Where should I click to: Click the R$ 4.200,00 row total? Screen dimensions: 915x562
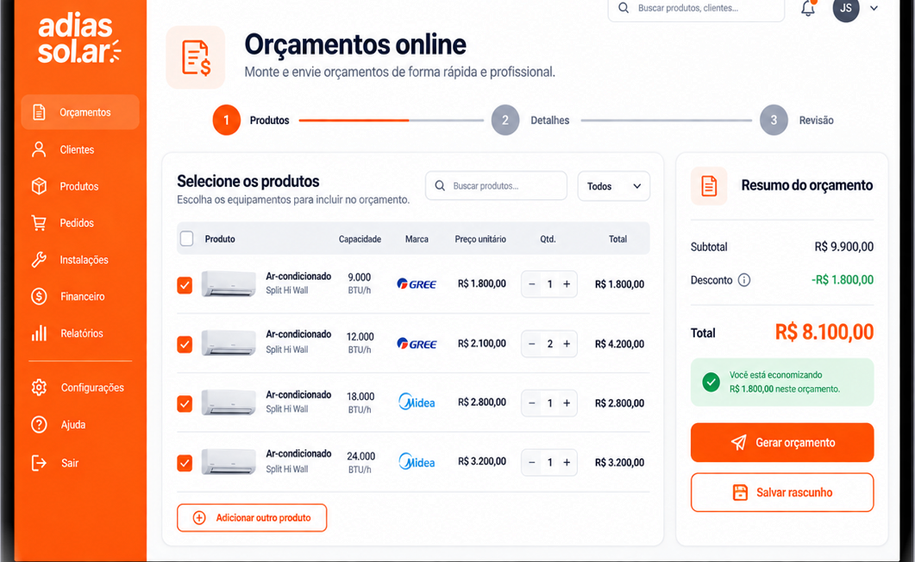click(620, 344)
